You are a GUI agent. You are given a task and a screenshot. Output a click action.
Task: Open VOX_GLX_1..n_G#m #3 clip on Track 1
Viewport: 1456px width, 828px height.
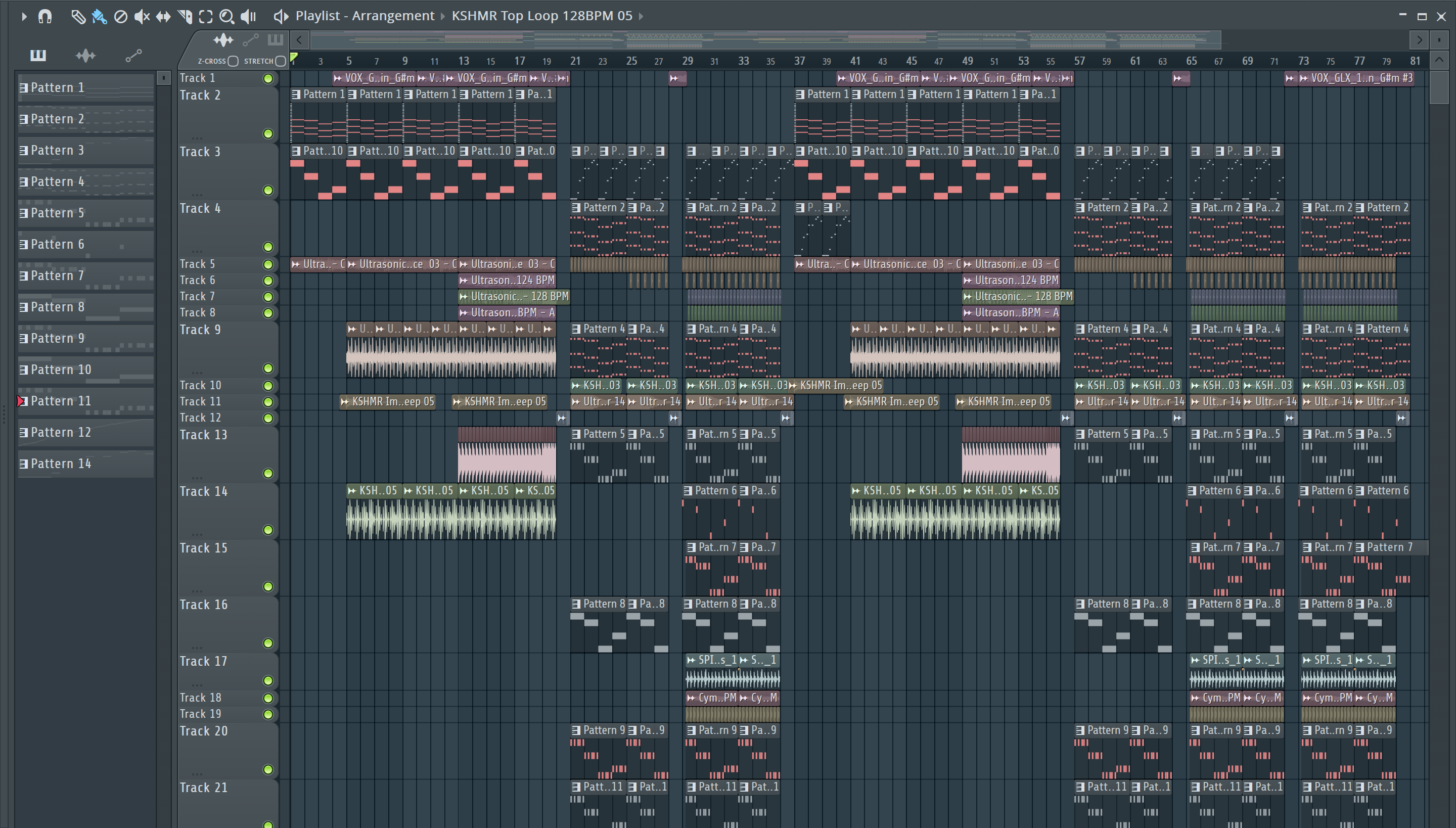(x=1356, y=78)
